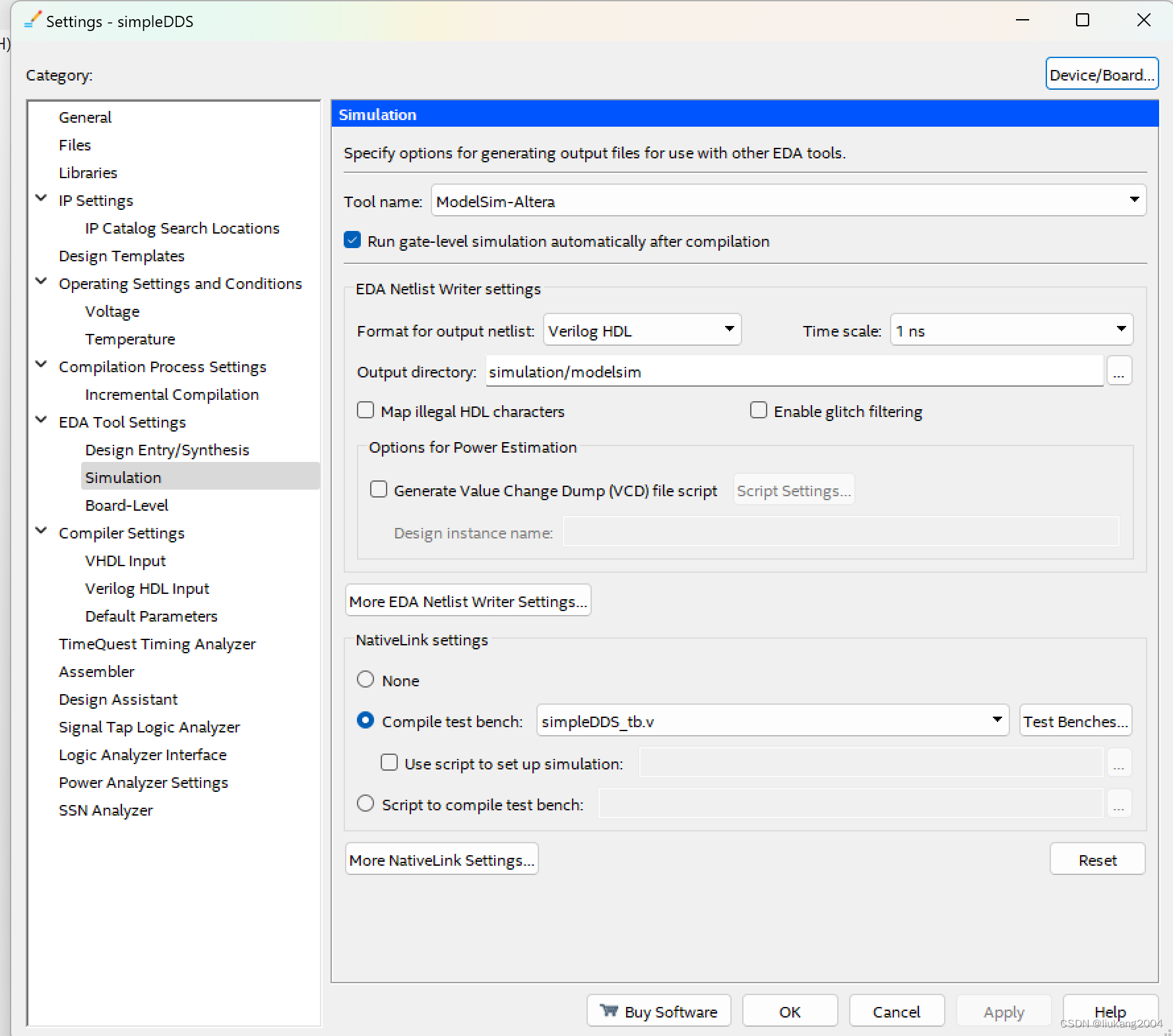Click the Output directory text field
The image size is (1173, 1036).
point(794,371)
